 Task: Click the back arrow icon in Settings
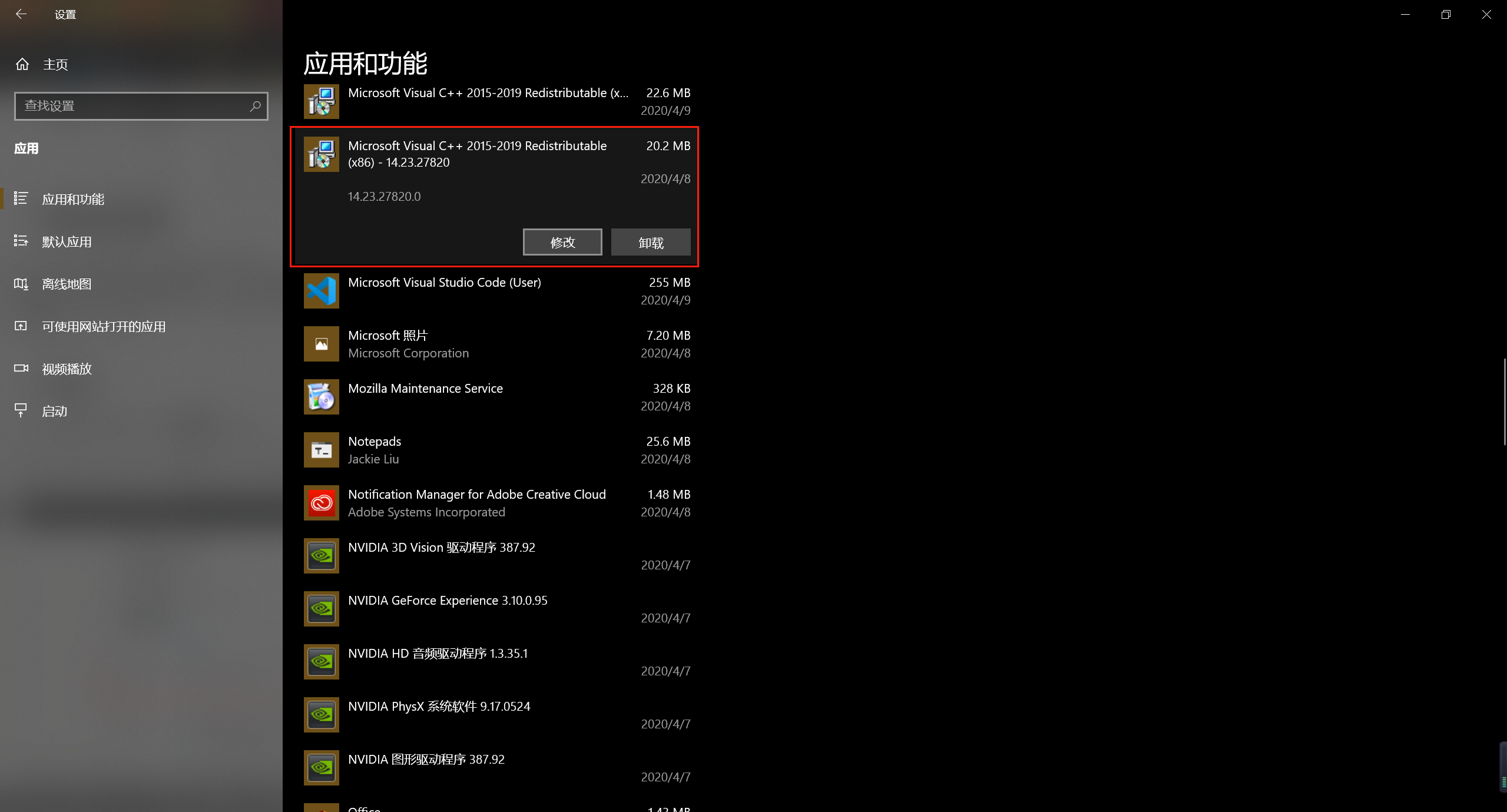pyautogui.click(x=21, y=14)
